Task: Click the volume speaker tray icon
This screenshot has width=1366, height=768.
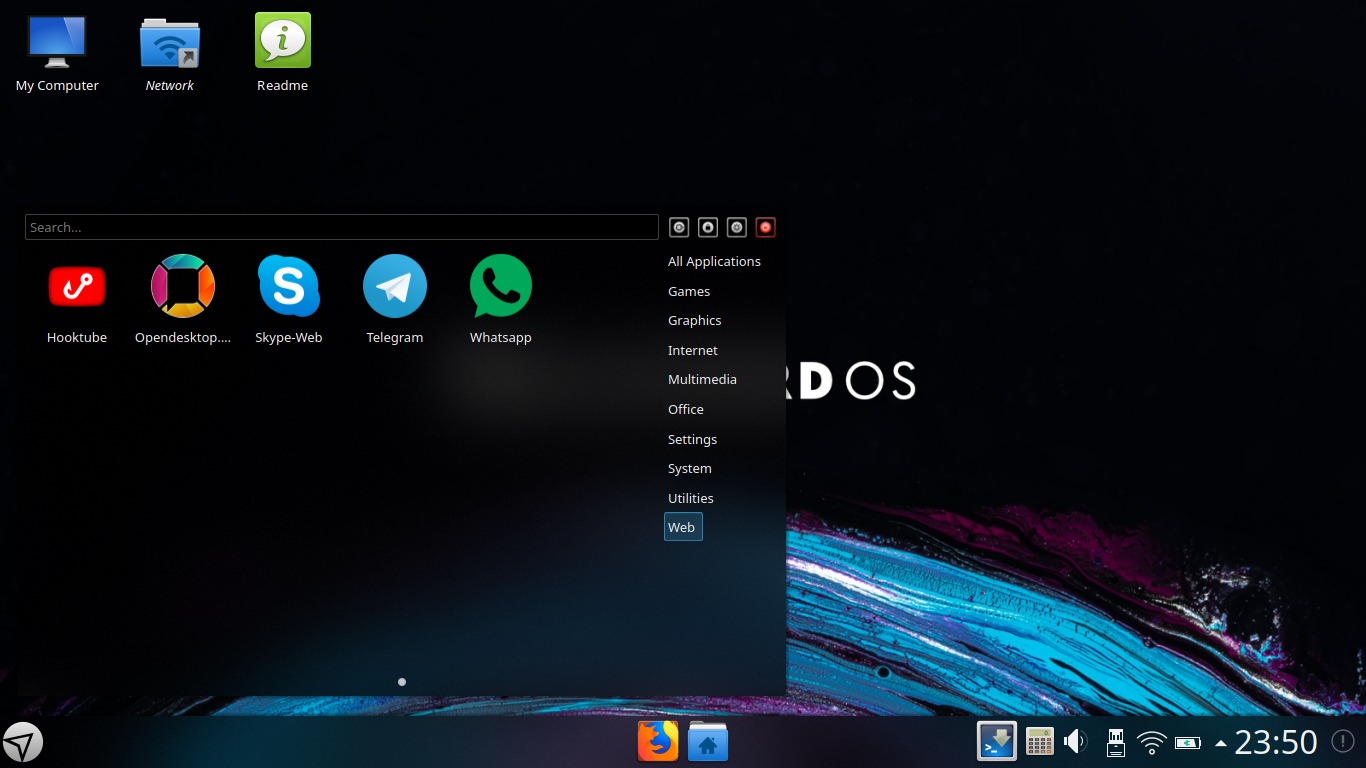Action: (1076, 742)
